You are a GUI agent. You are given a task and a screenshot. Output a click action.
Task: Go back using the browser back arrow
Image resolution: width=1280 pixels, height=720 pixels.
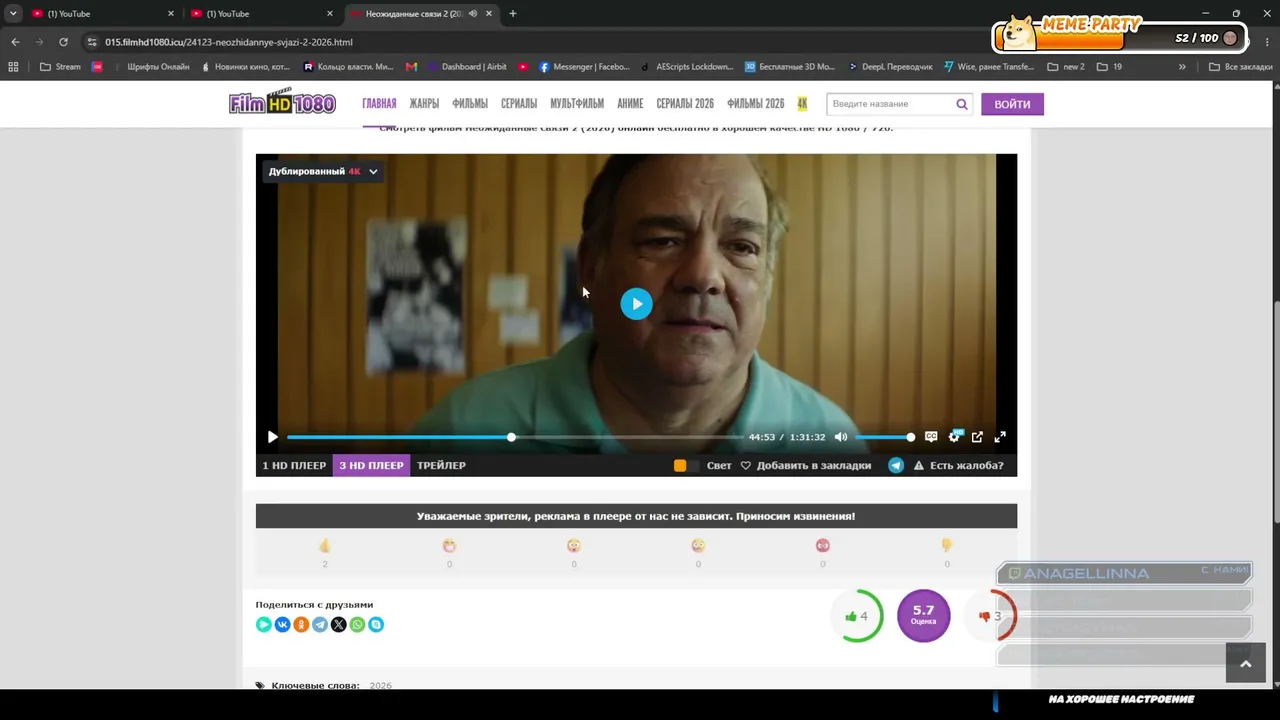click(15, 42)
